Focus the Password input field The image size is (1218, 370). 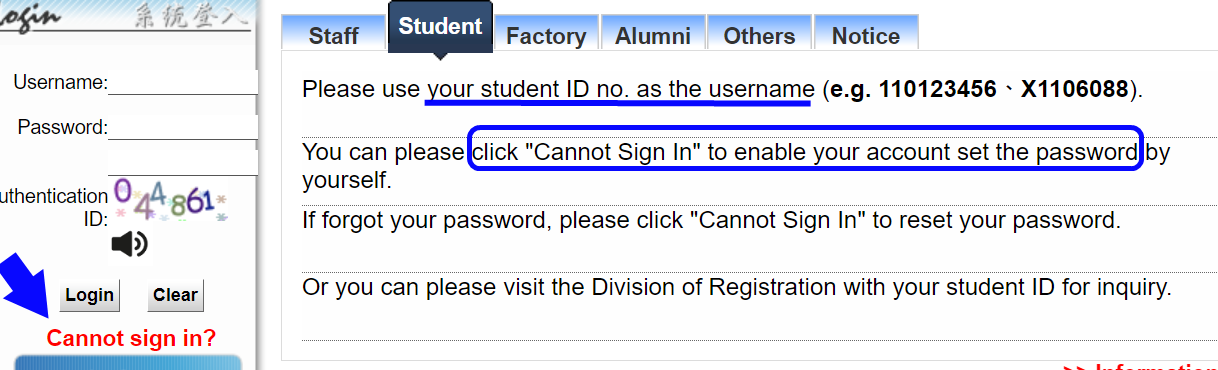(182, 127)
